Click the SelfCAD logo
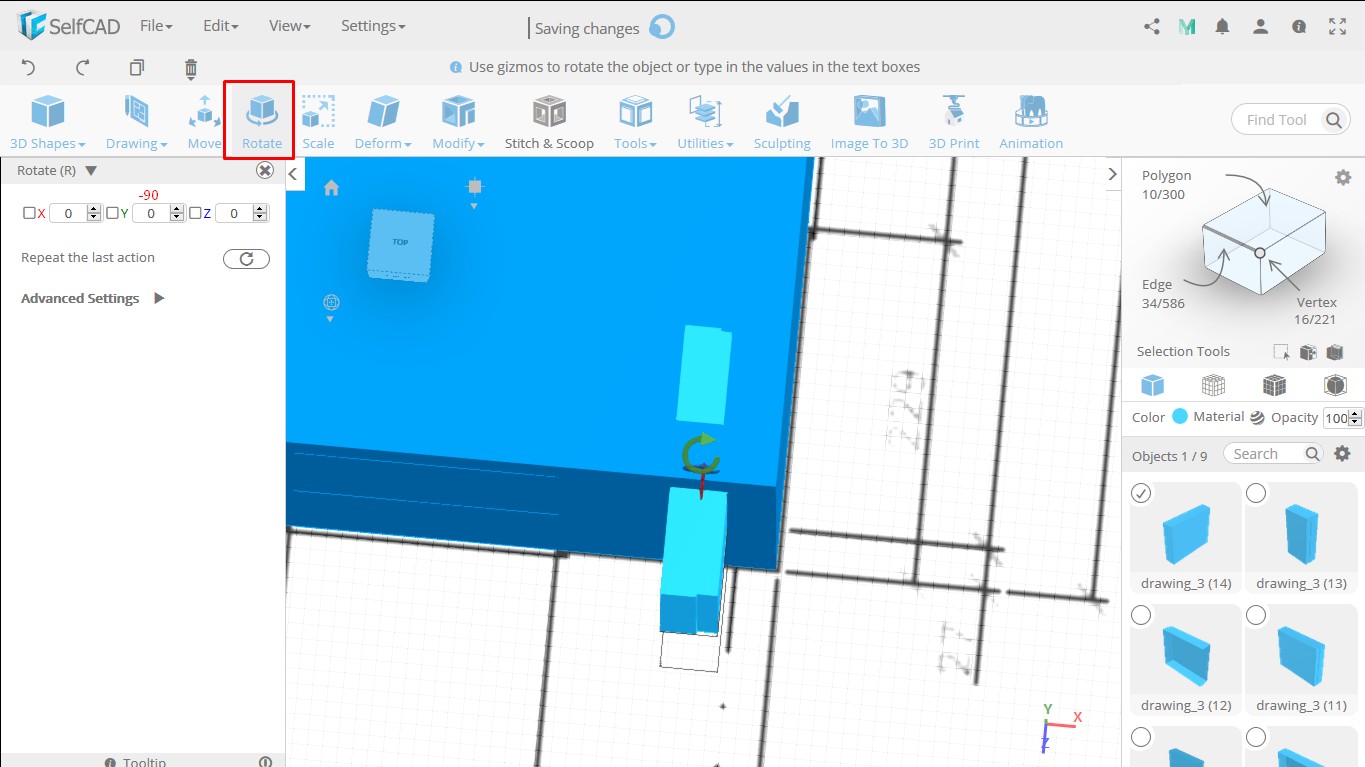This screenshot has height=767, width=1365. click(x=68, y=26)
